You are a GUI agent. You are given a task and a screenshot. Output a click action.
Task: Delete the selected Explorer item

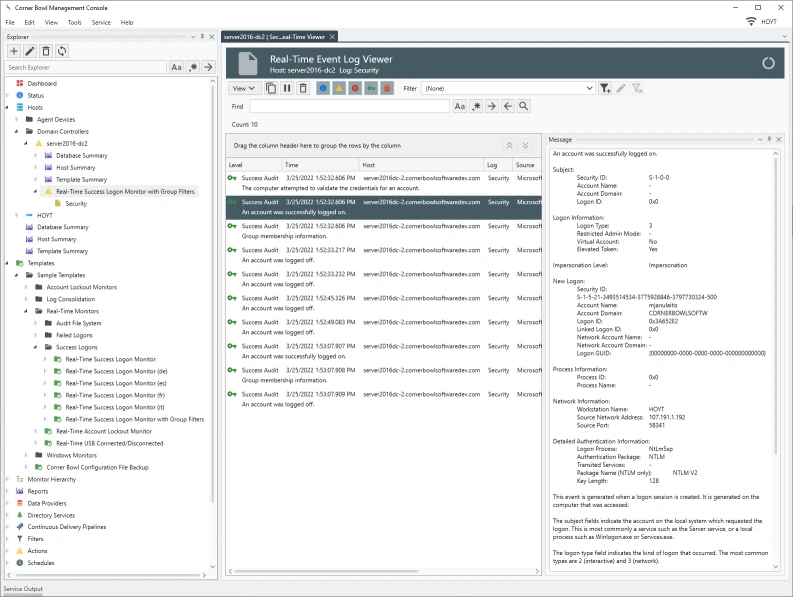coord(46,51)
